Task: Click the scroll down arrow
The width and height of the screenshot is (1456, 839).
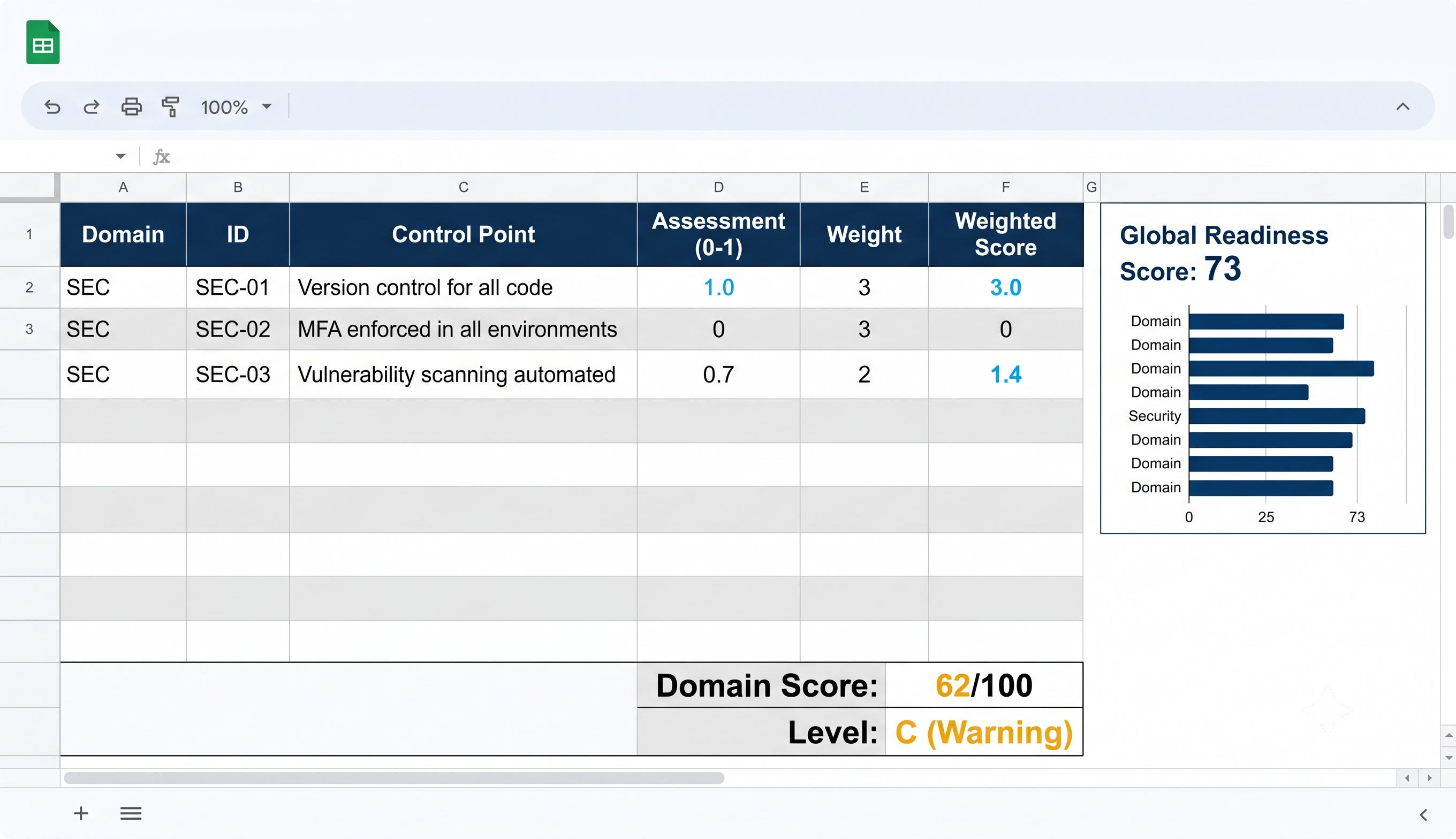Action: click(x=1448, y=758)
